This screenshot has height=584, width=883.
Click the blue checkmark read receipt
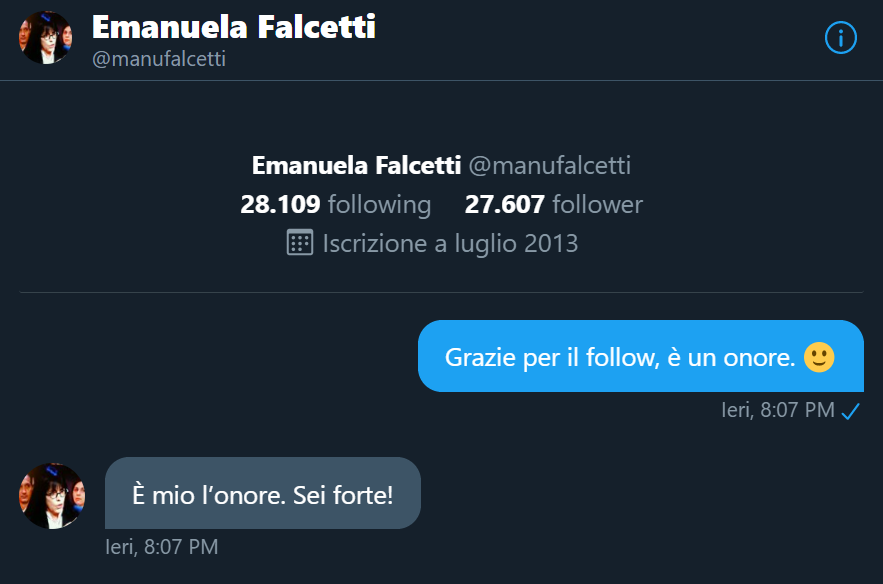pos(850,412)
